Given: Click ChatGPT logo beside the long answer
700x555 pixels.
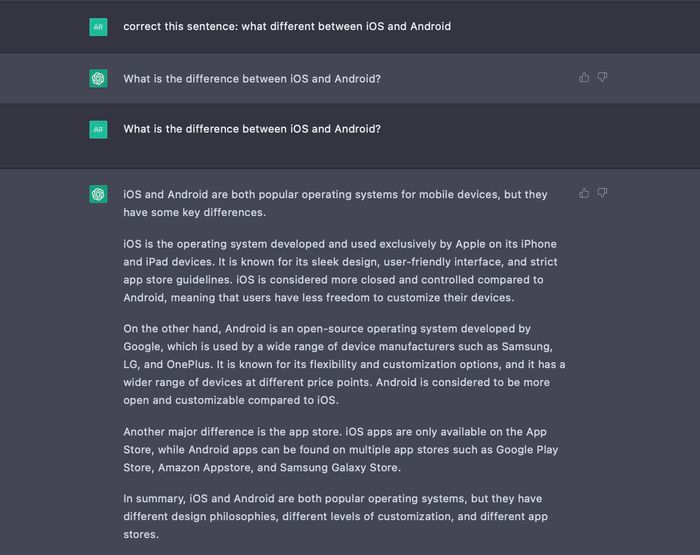Looking at the screenshot, I should [x=98, y=194].
